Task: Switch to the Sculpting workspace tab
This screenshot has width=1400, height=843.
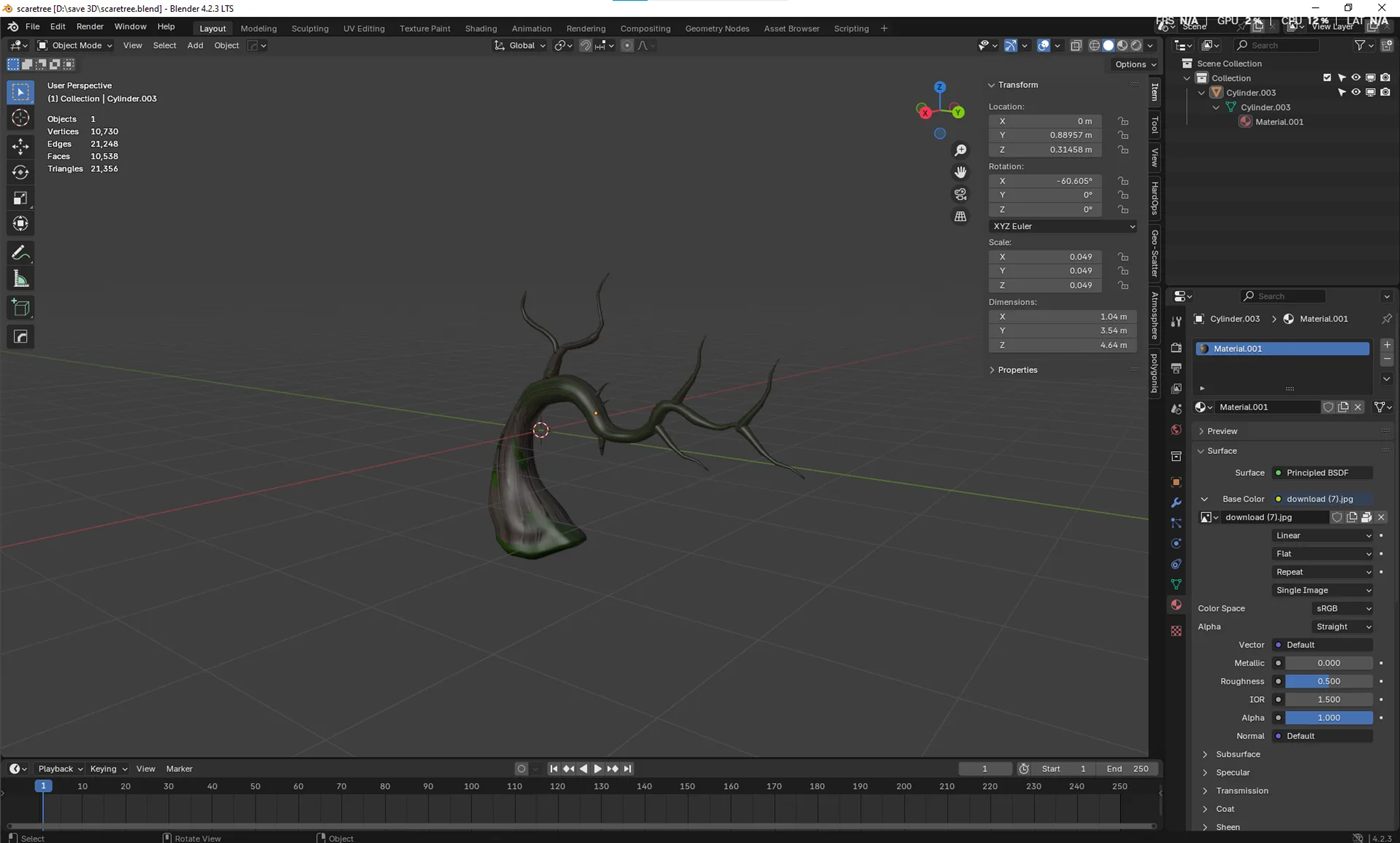Action: point(310,28)
